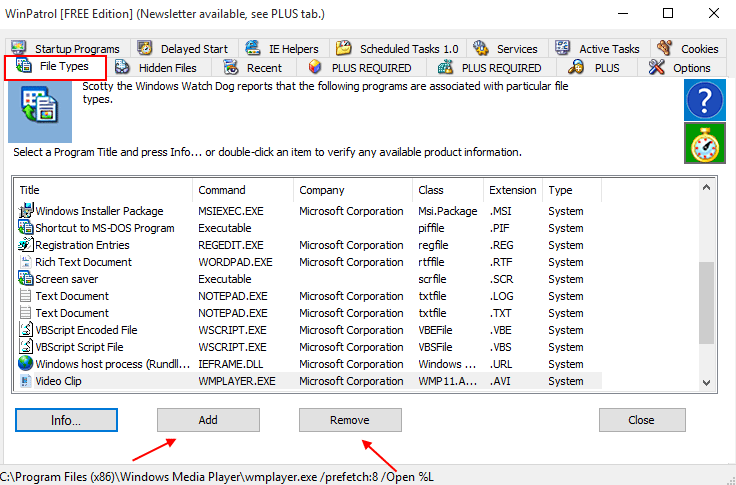Click the Info... button
This screenshot has height=485, width=736.
66,420
